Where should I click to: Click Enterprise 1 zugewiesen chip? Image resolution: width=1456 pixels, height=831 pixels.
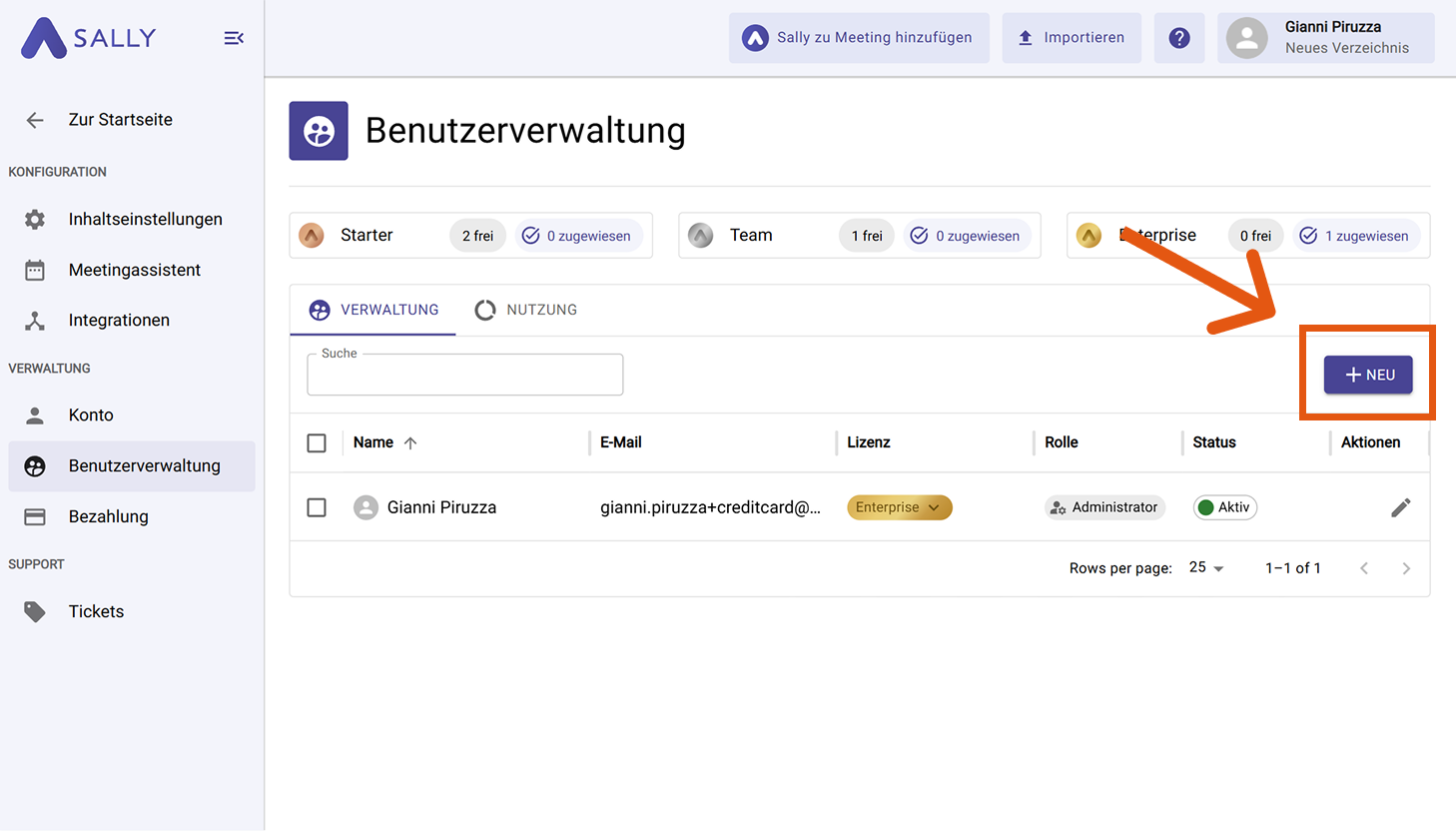(1356, 236)
